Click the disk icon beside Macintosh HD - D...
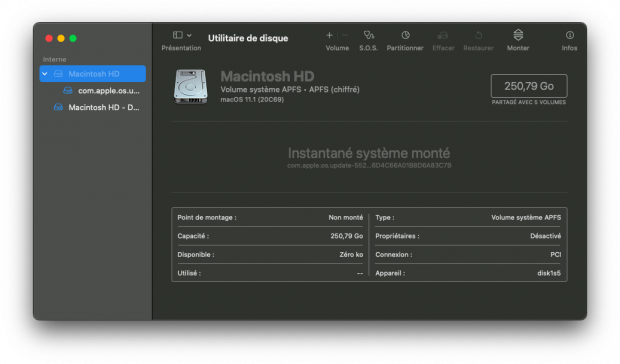 (x=58, y=108)
